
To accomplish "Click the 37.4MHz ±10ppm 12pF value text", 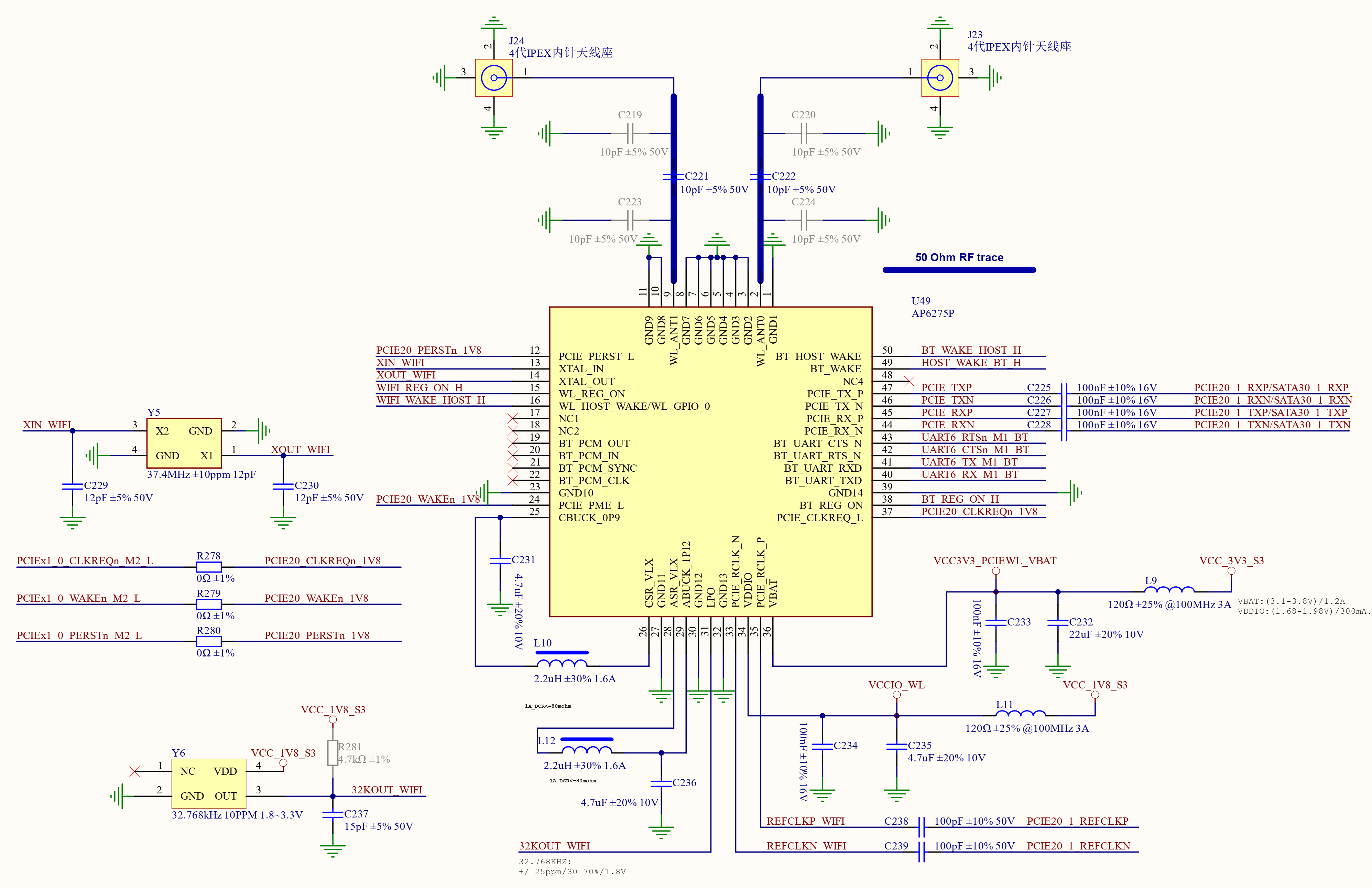I will (201, 474).
